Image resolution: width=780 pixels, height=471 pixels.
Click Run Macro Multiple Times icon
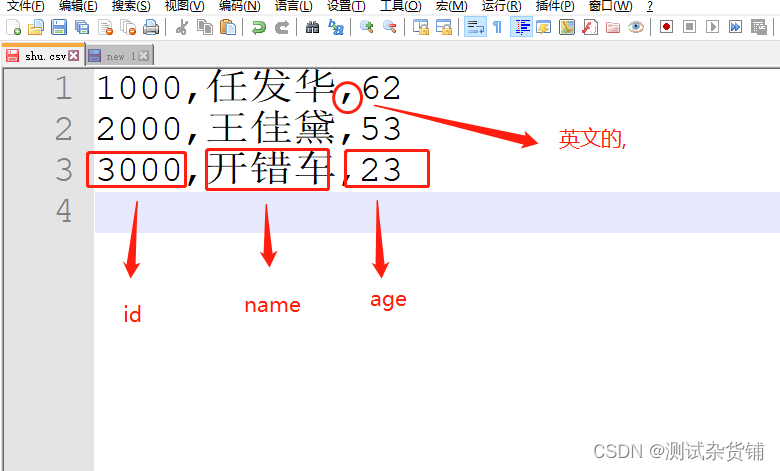(x=735, y=27)
